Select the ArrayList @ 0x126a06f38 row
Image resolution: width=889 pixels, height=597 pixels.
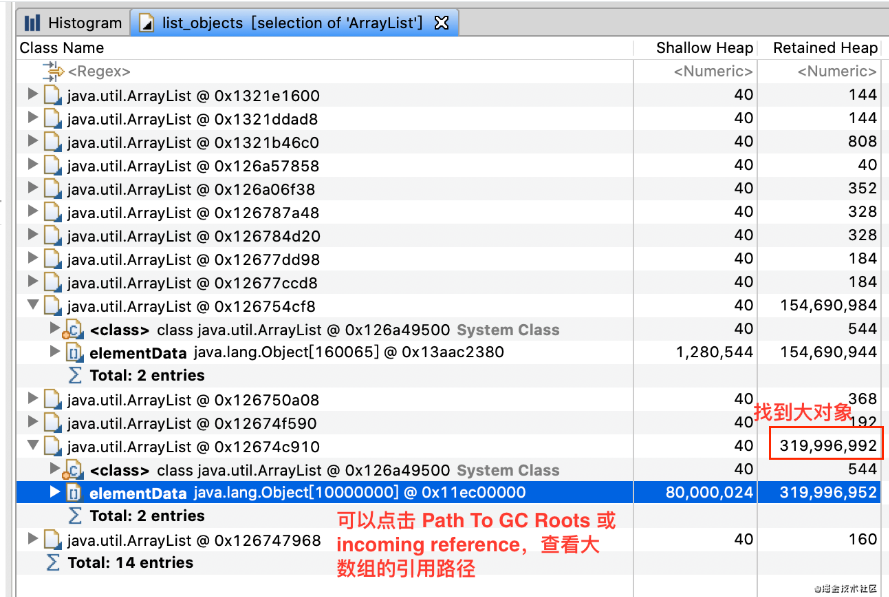click(x=191, y=189)
